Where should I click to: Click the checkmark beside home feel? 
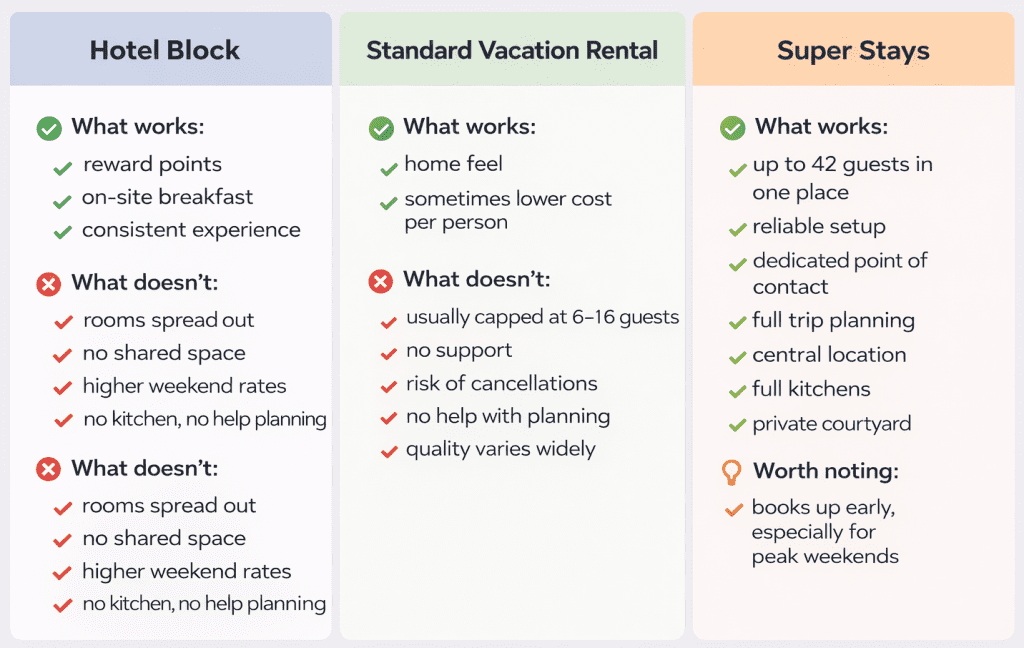tap(389, 167)
